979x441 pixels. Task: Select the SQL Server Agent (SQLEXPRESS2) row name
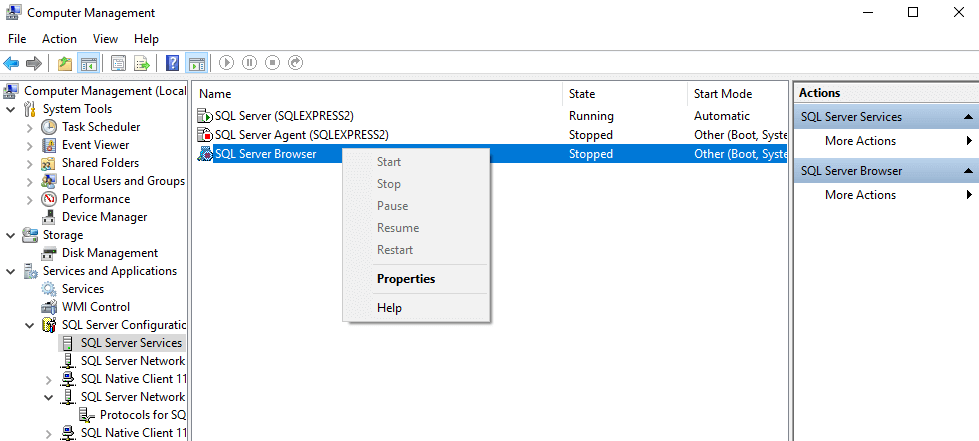point(302,135)
